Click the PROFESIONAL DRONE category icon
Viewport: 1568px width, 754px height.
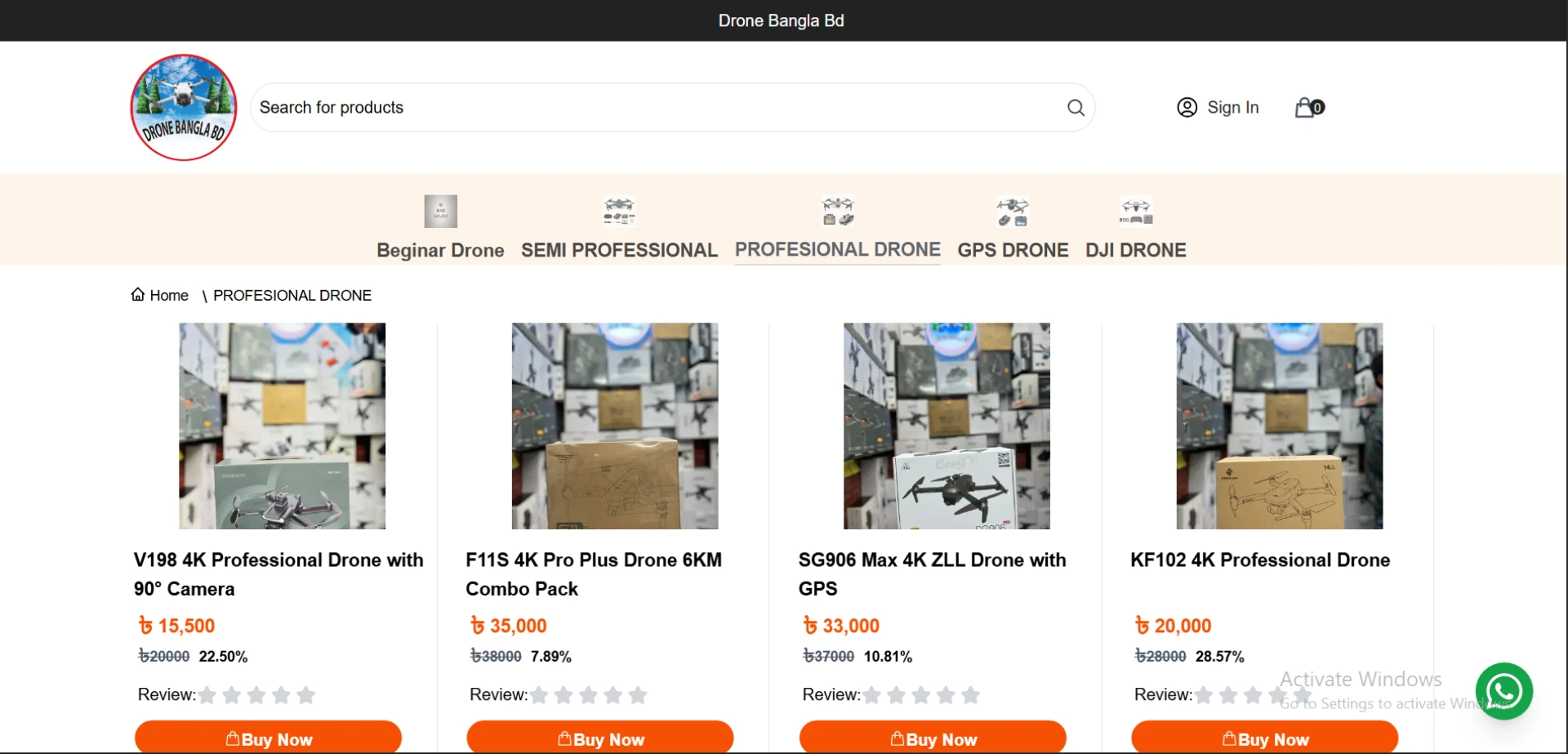click(838, 211)
